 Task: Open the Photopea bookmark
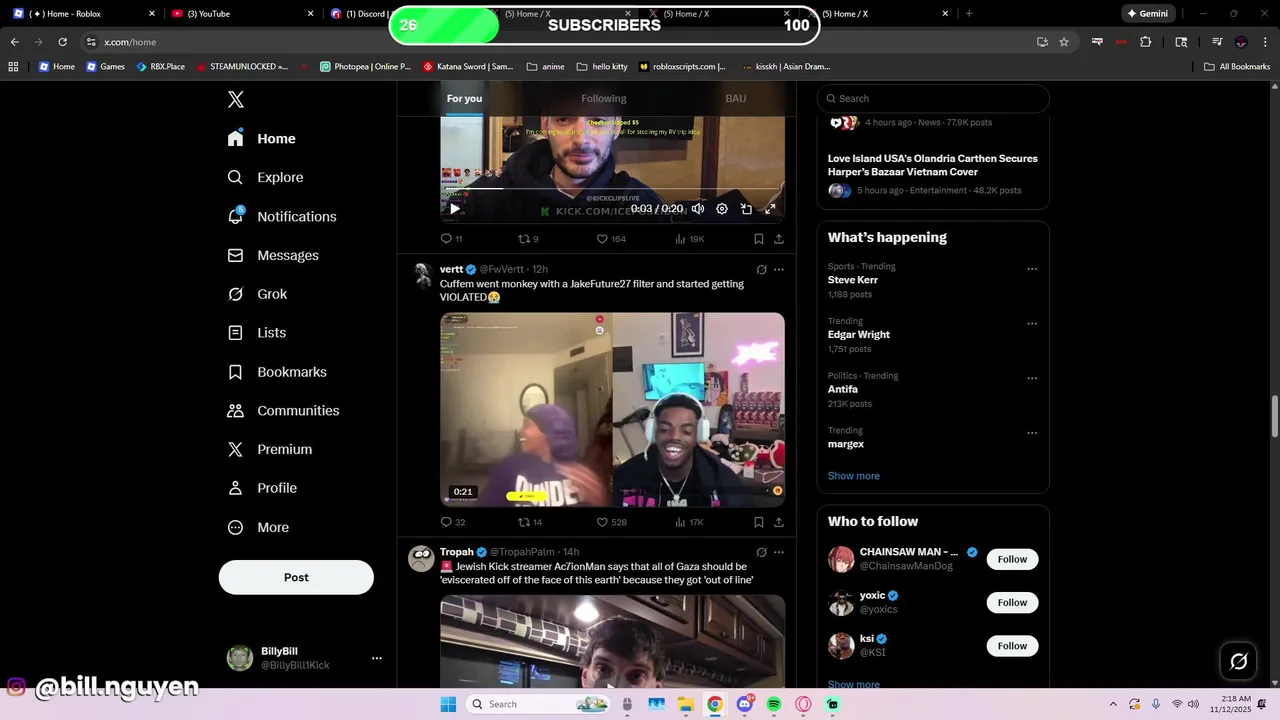click(x=365, y=67)
